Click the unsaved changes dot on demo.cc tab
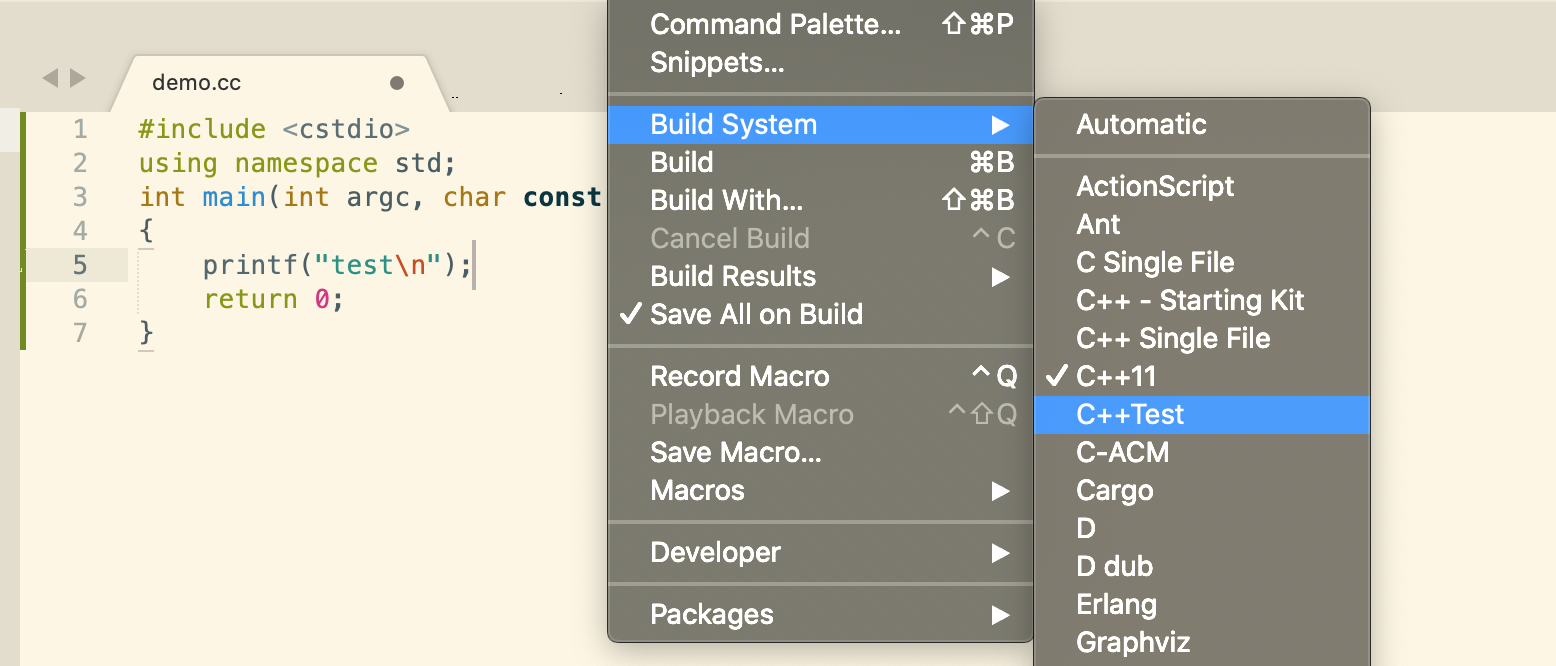The image size is (1556, 666). (x=397, y=85)
